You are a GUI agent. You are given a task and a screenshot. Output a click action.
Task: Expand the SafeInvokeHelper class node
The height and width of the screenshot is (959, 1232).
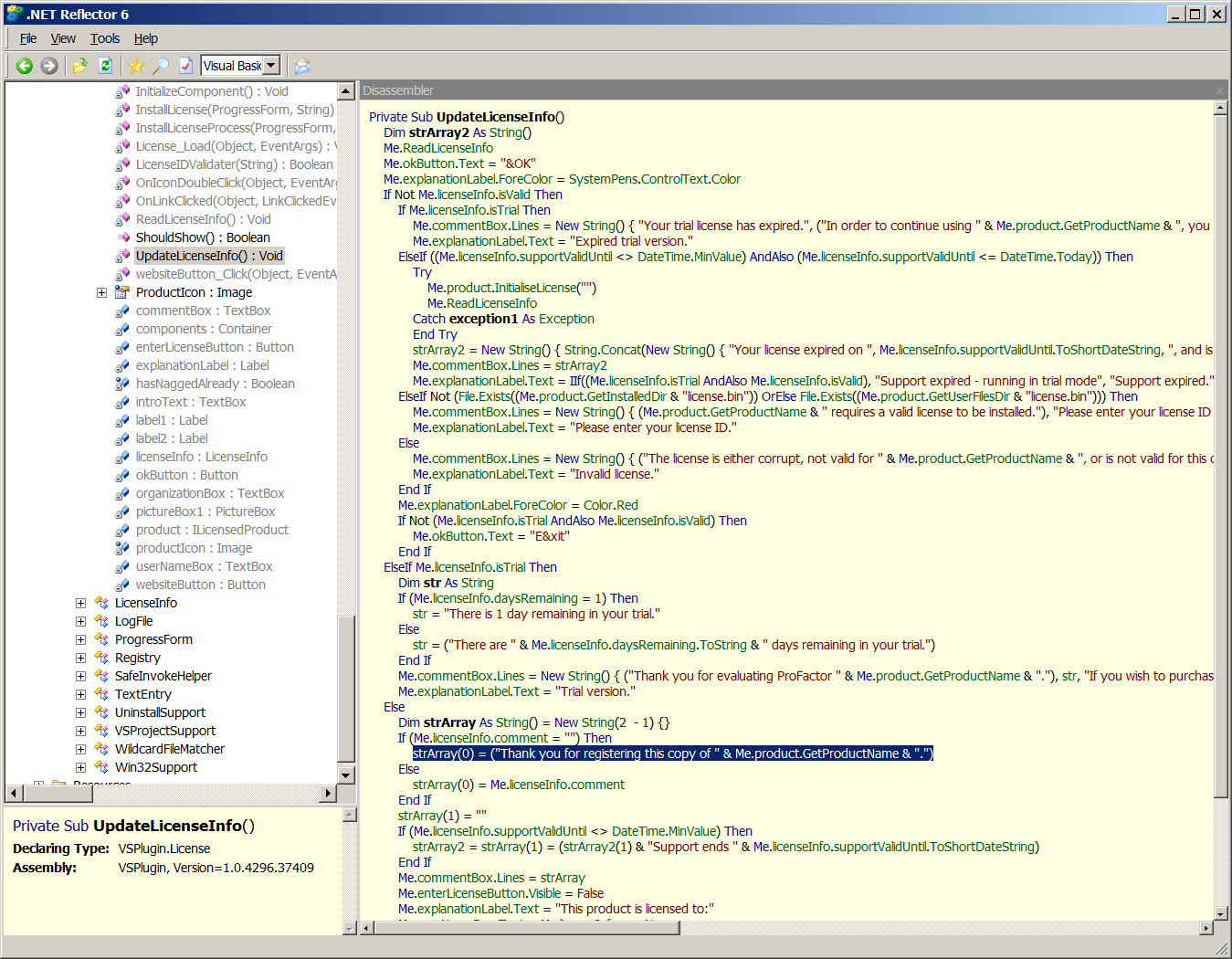click(x=80, y=676)
